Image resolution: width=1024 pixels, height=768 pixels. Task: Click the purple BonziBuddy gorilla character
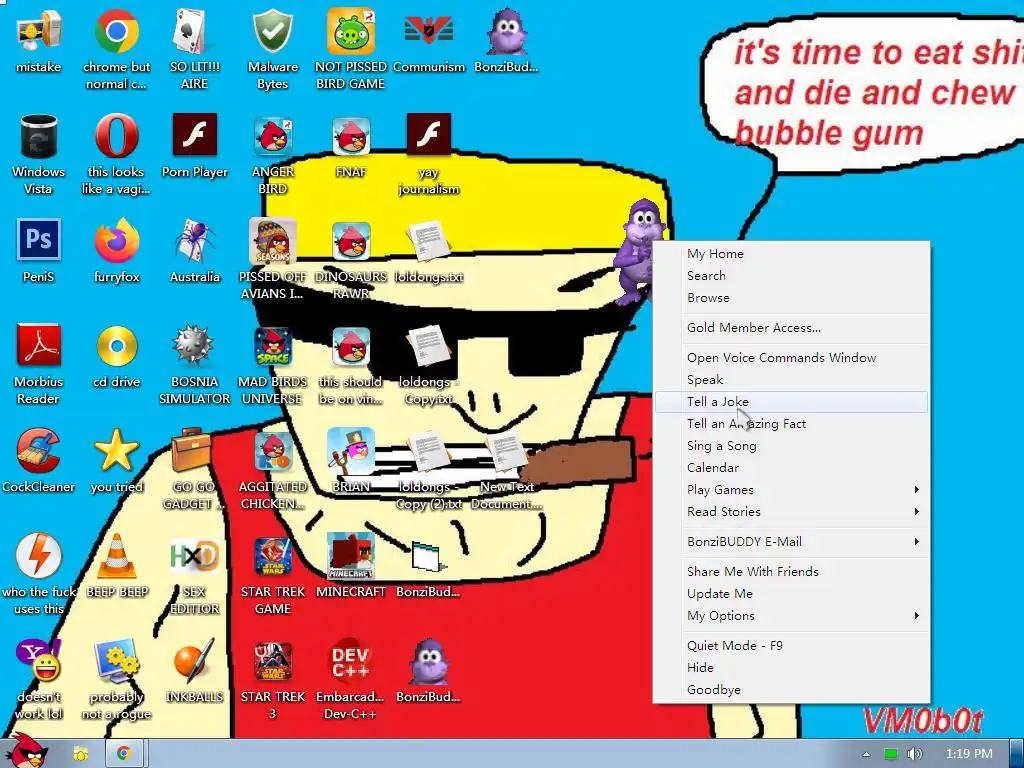638,252
